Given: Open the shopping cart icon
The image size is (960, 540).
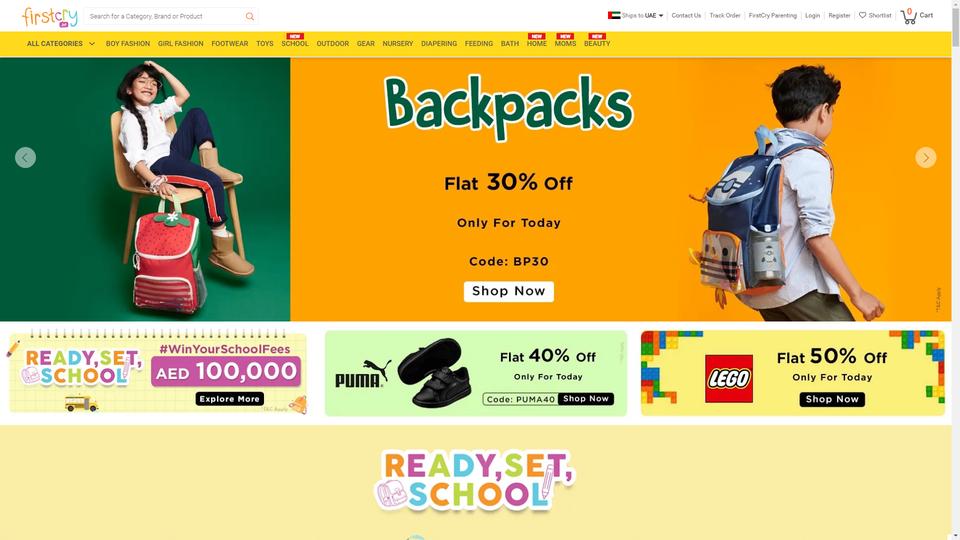Looking at the screenshot, I should pos(909,17).
